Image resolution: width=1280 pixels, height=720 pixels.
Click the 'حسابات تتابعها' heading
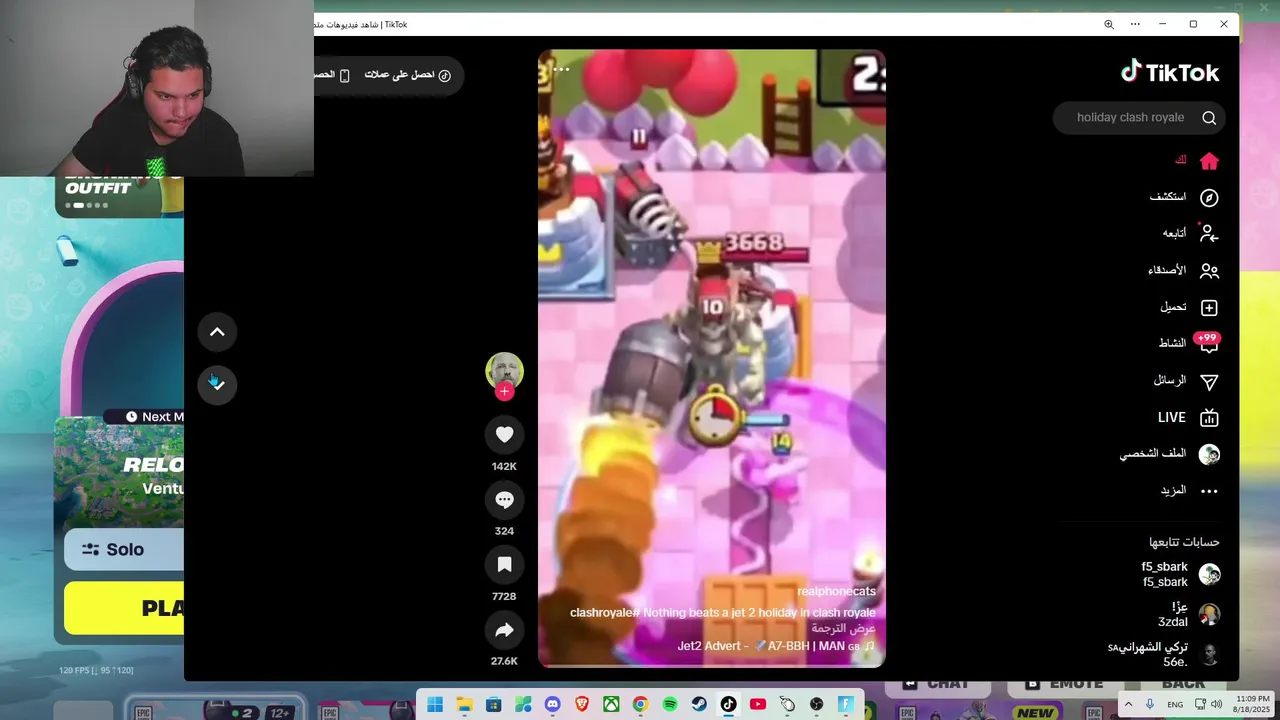coord(1184,542)
